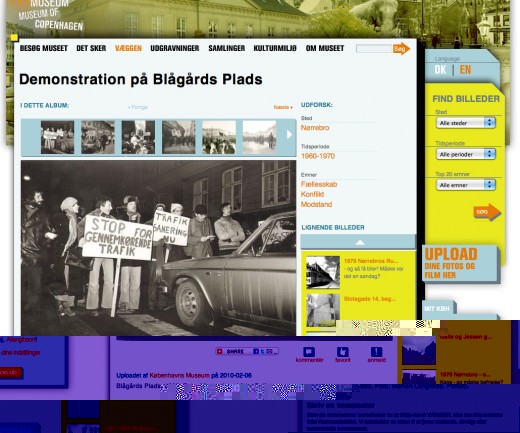Select the sixth album thumbnail

[x=259, y=137]
